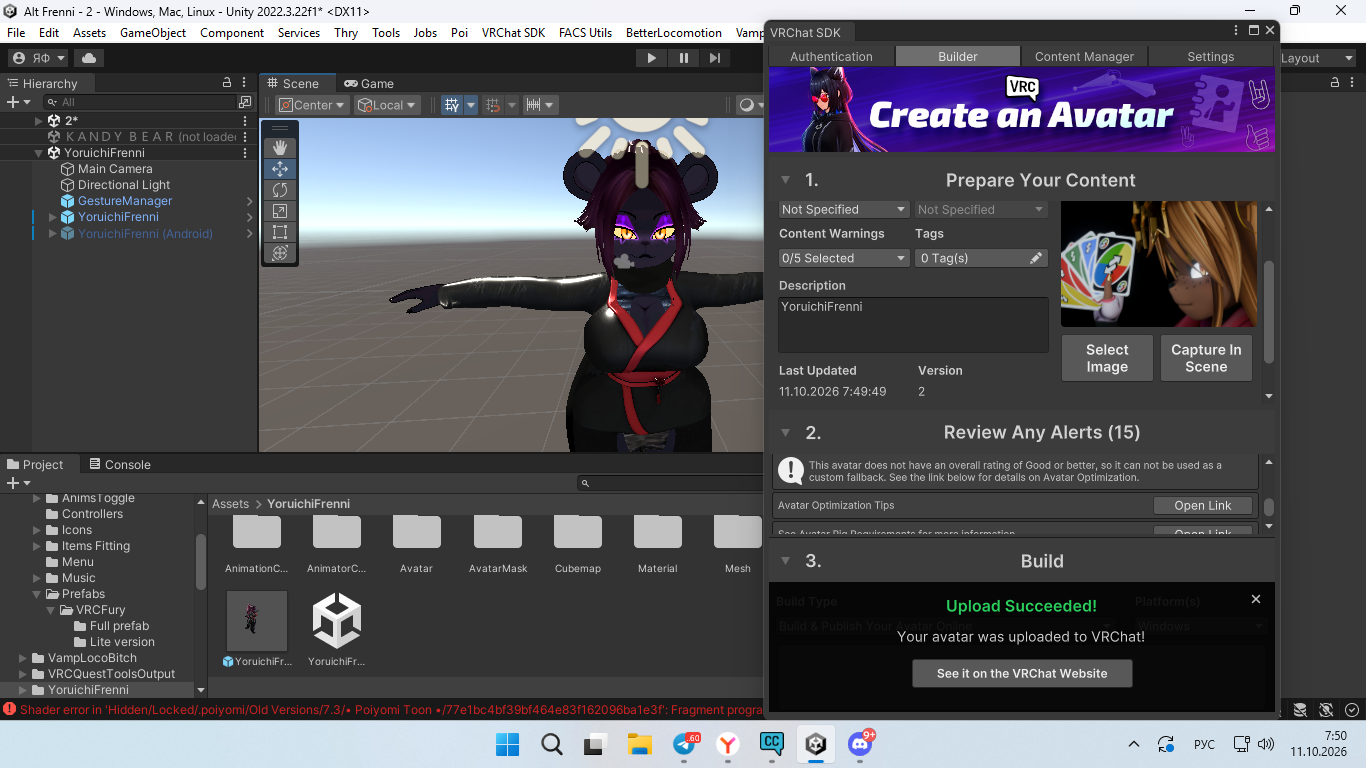Open Telegram from the taskbar
Image resolution: width=1366 pixels, height=768 pixels.
click(x=686, y=744)
